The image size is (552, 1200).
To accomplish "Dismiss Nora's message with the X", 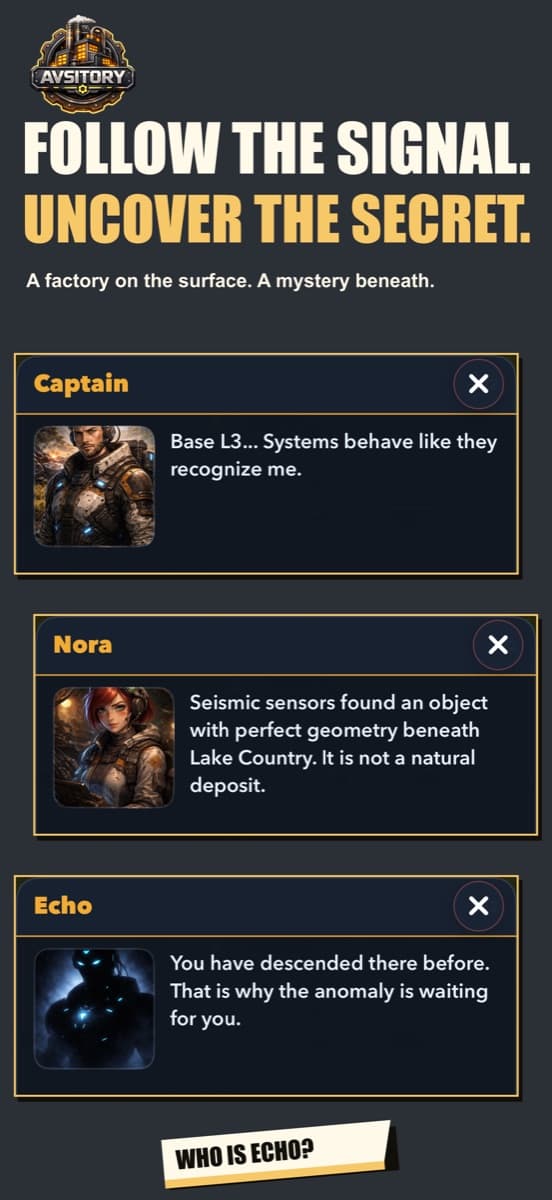I will click(497, 645).
